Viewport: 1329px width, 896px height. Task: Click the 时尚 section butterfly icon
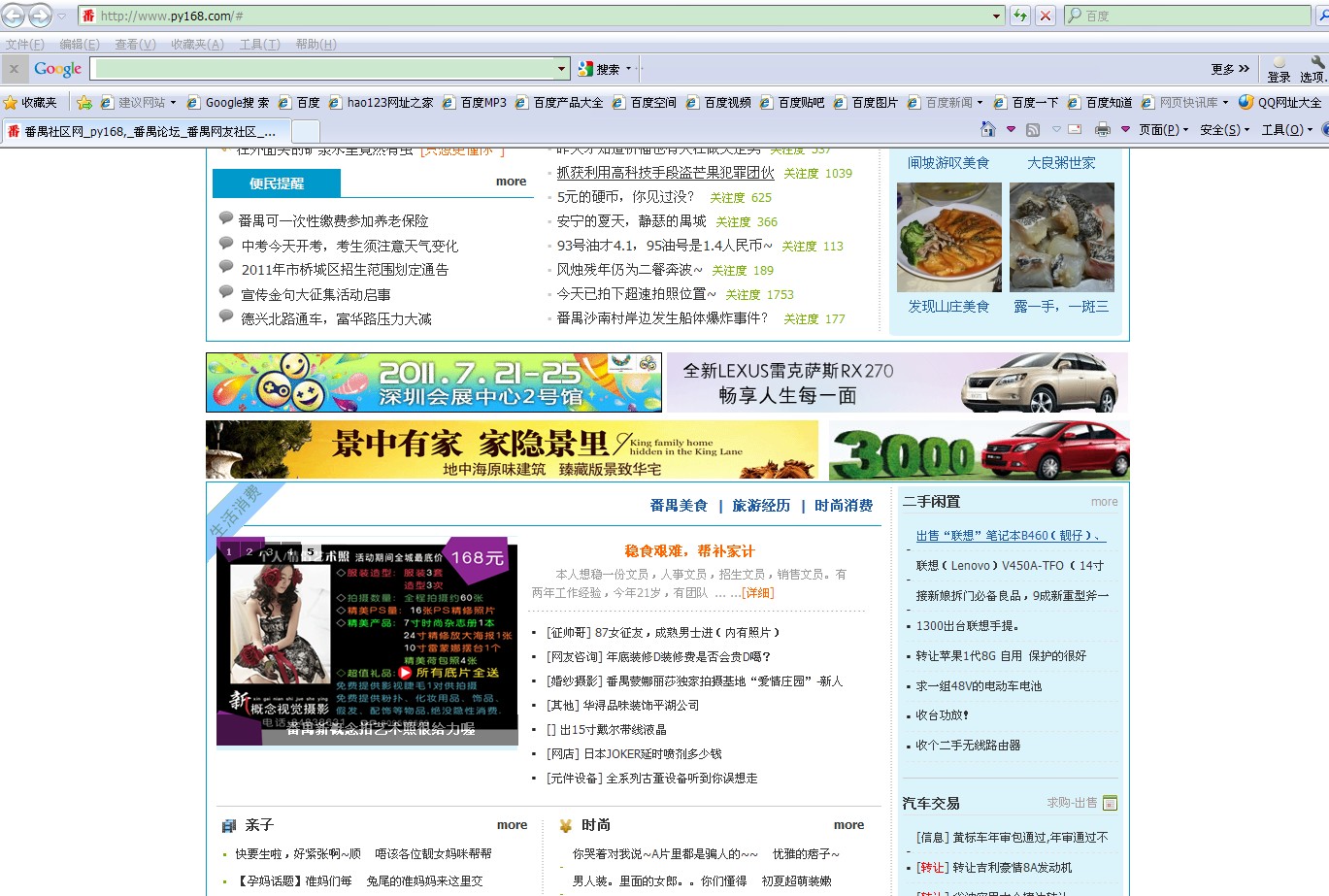(x=566, y=825)
